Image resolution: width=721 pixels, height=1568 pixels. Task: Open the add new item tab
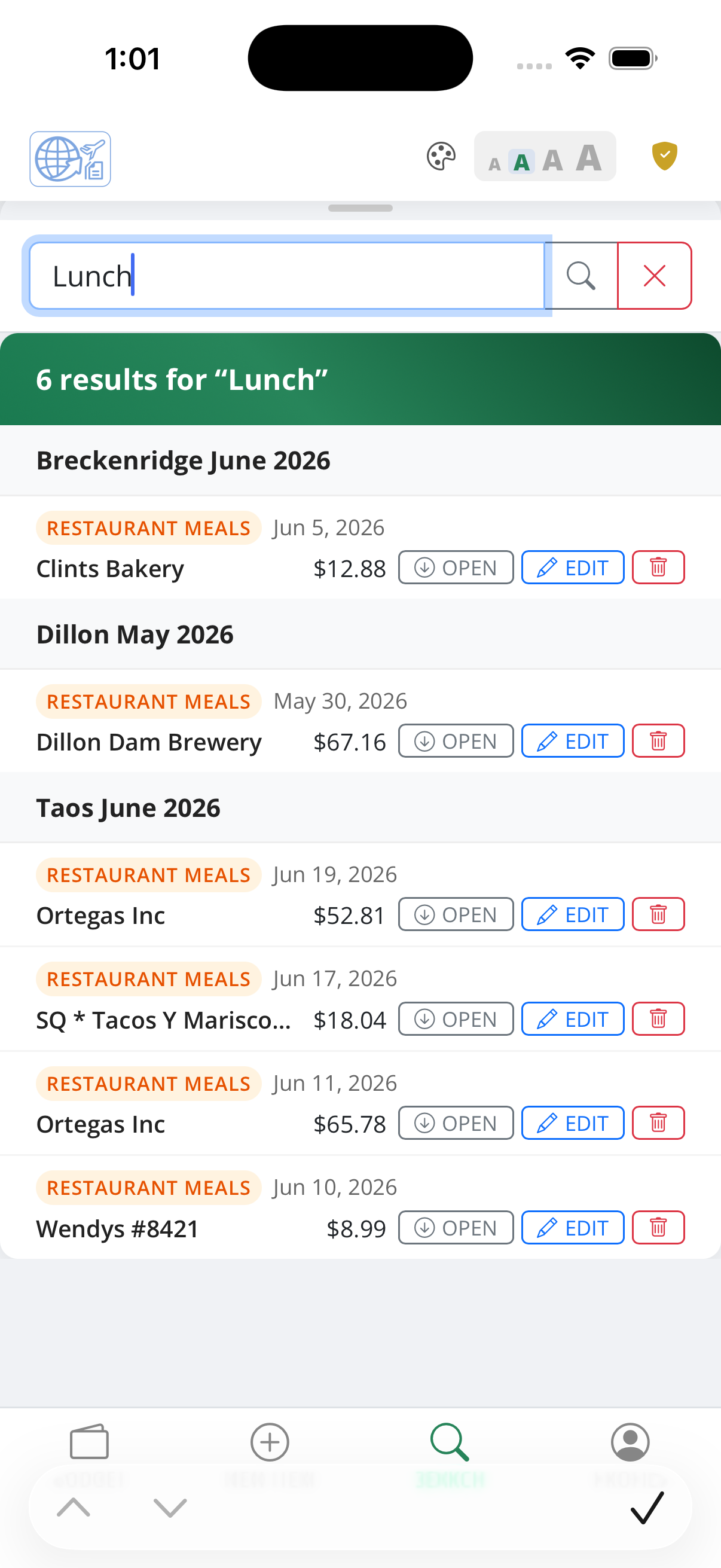pos(270,1454)
